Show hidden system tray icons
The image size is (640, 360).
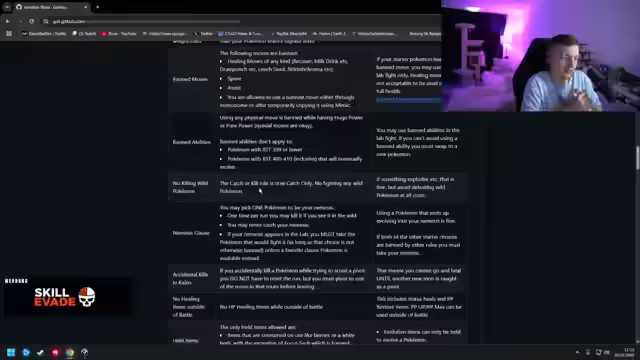click(577, 352)
